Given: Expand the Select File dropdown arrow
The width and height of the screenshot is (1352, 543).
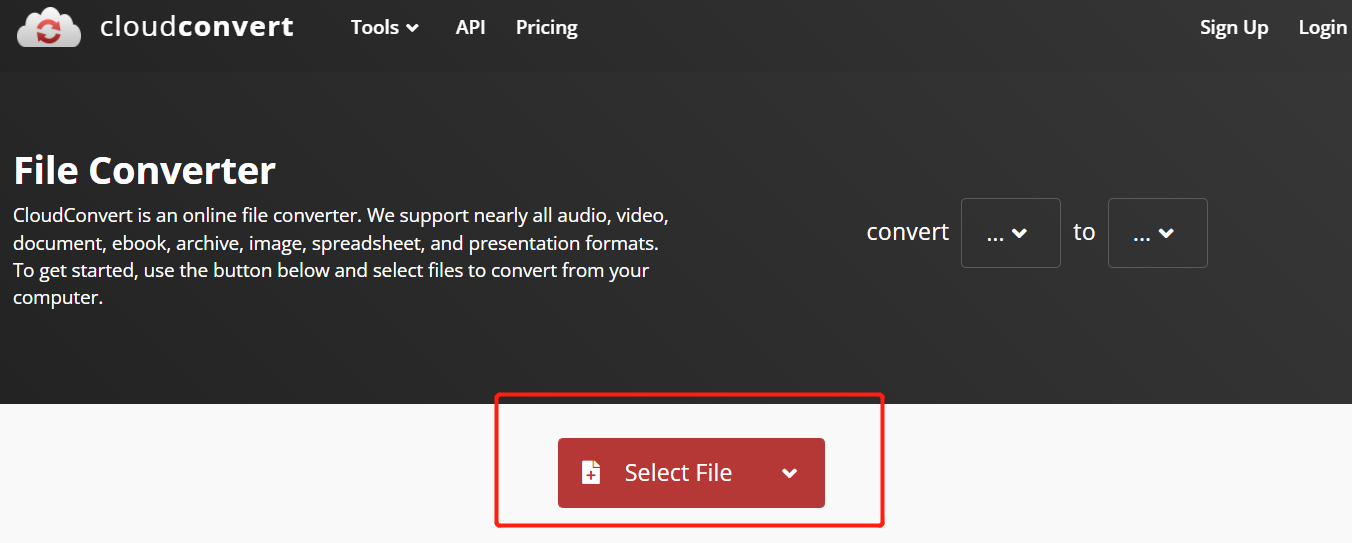Looking at the screenshot, I should coord(789,473).
